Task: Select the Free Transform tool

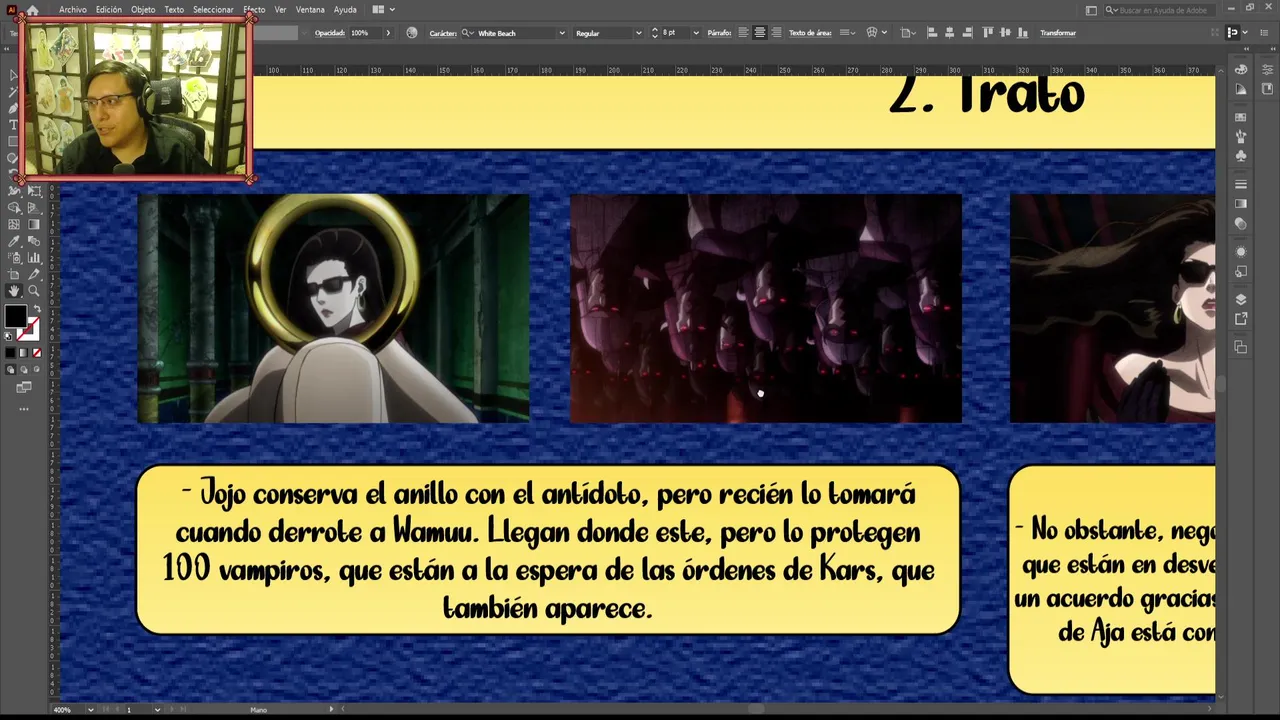Action: pyautogui.click(x=34, y=191)
